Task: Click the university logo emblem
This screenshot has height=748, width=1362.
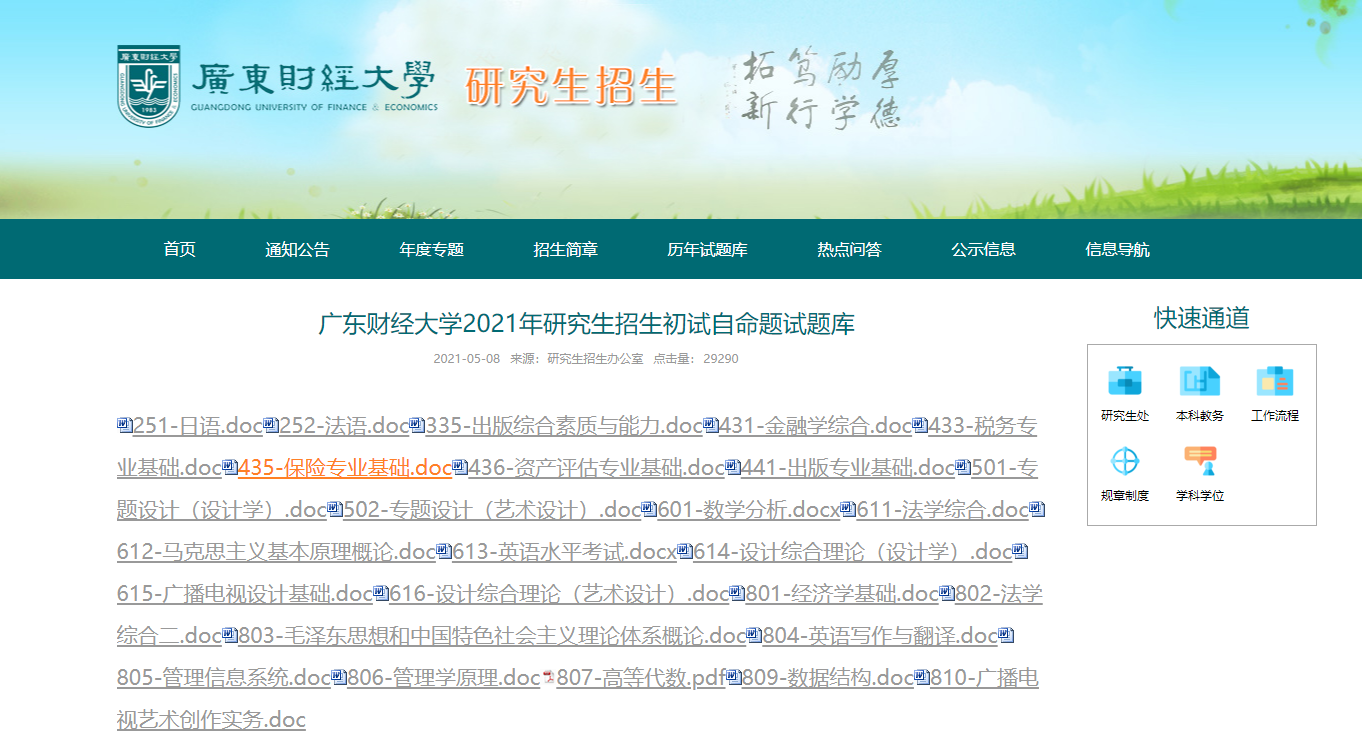Action: [x=149, y=86]
